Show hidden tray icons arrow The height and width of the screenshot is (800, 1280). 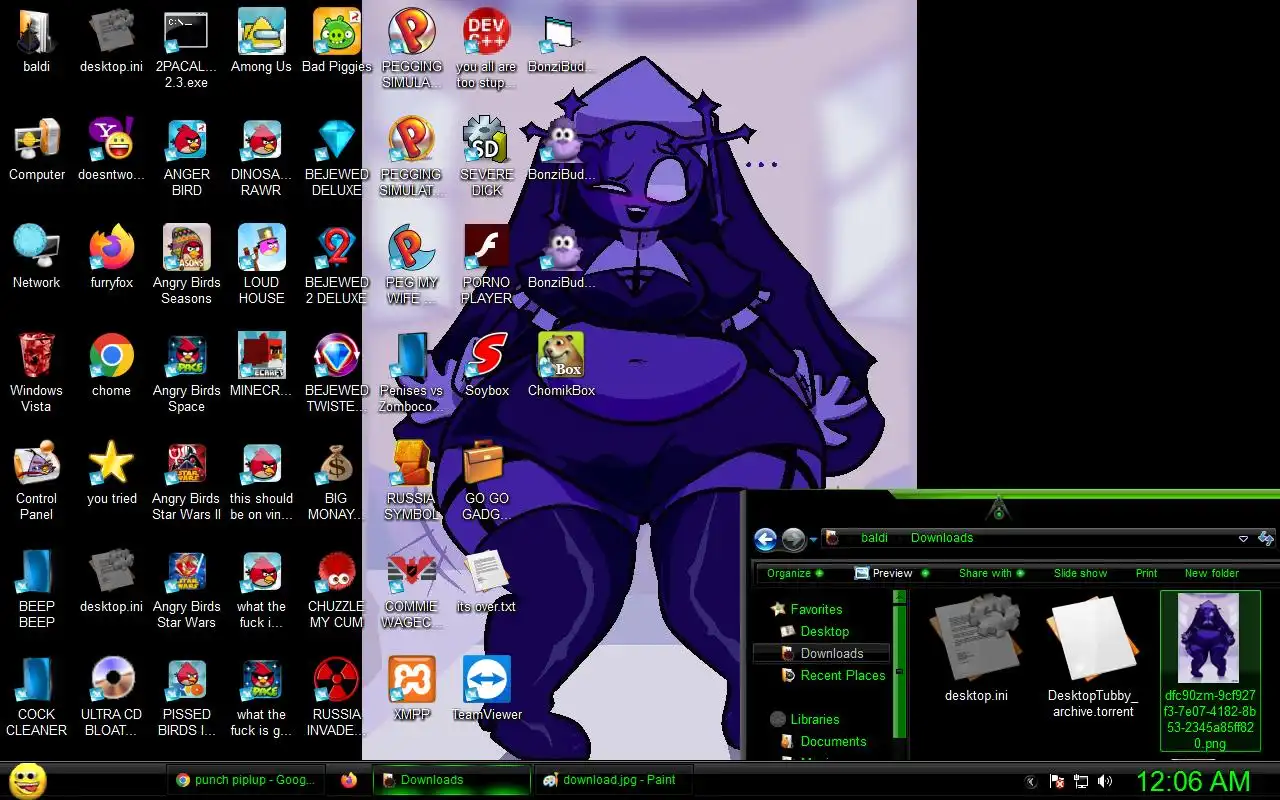coord(1031,781)
